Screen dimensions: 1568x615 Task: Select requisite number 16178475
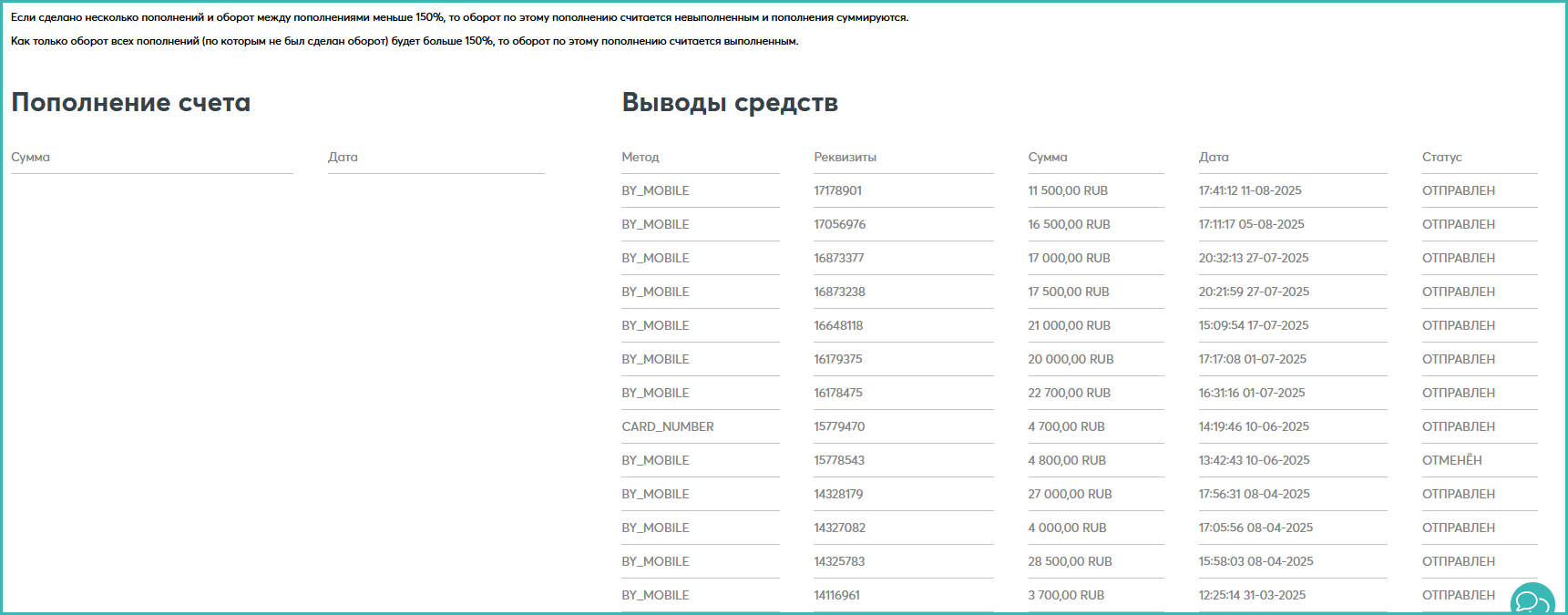pos(837,393)
